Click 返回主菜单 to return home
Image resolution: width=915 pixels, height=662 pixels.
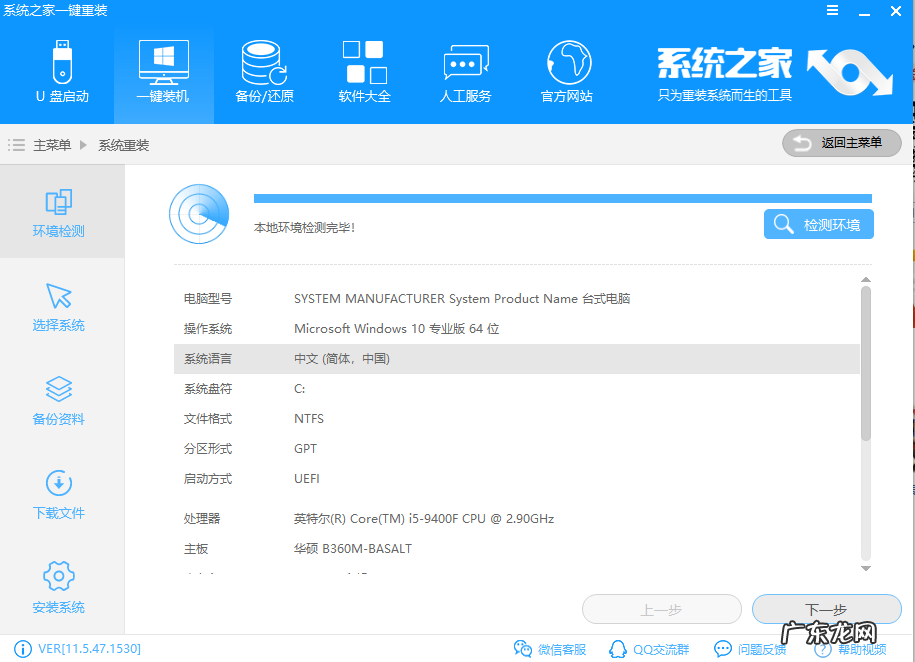(x=841, y=143)
